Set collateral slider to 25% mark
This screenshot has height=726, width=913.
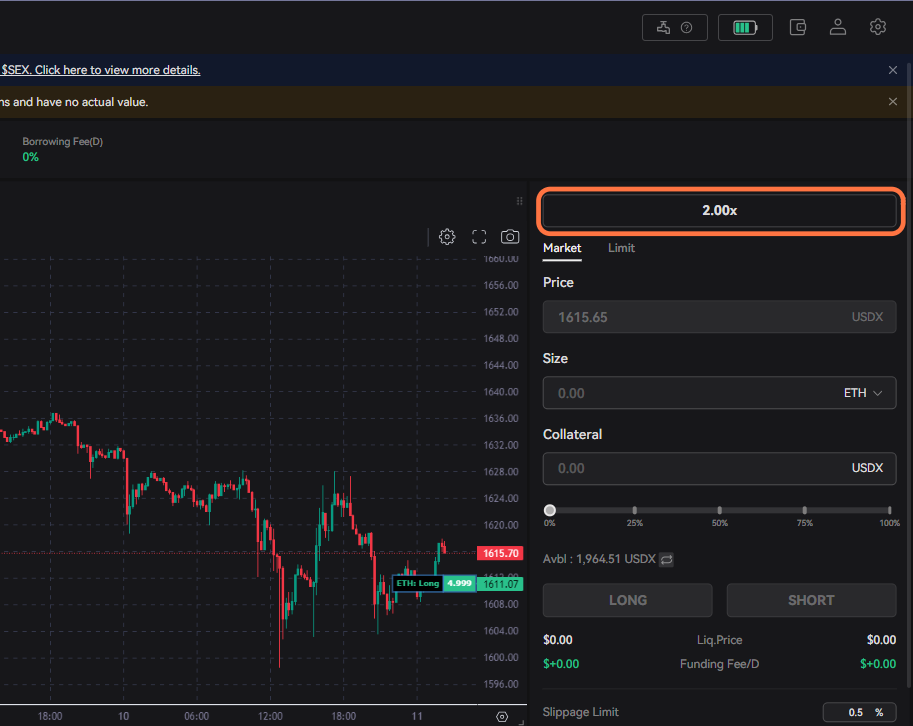coord(635,511)
